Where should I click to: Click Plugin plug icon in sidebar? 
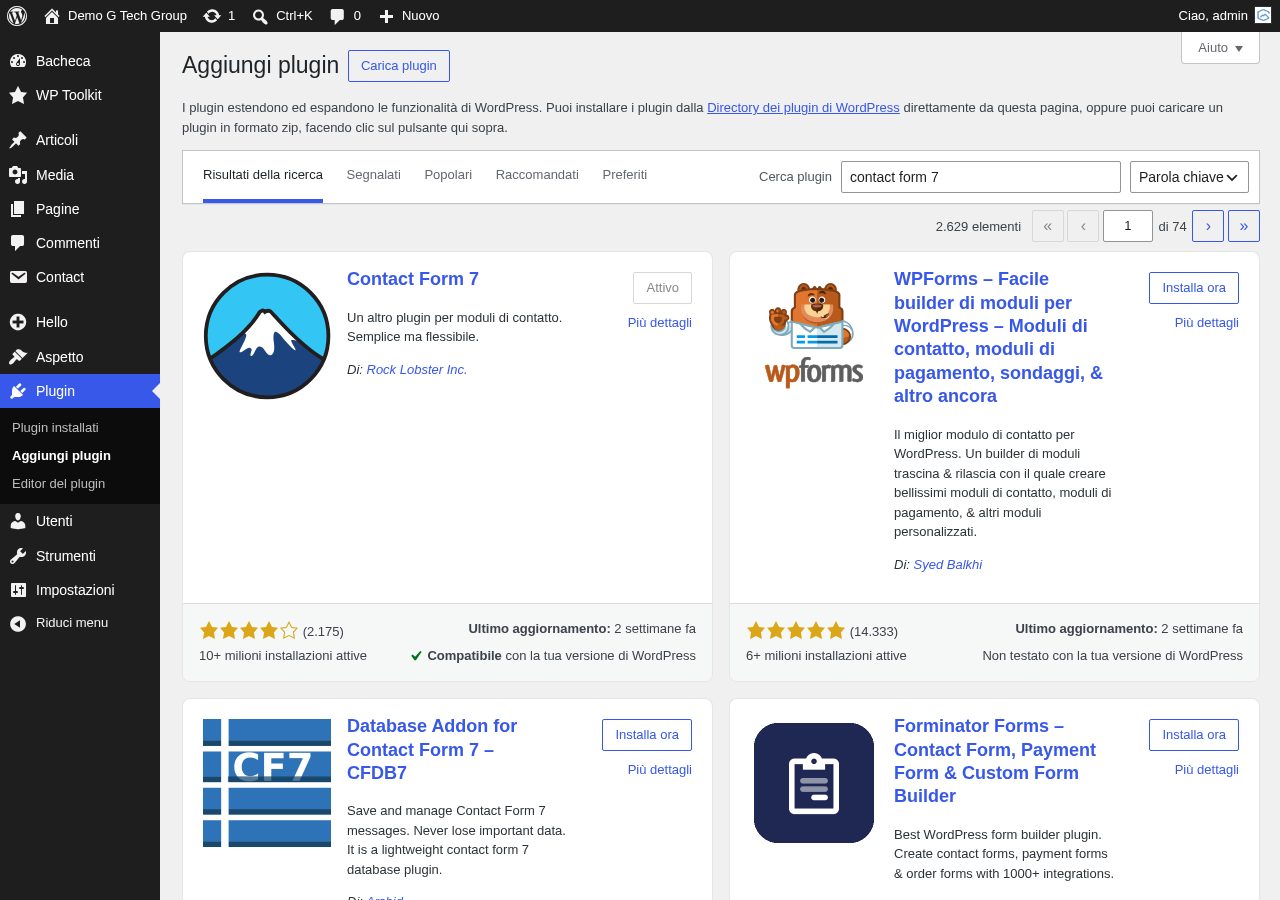point(18,391)
